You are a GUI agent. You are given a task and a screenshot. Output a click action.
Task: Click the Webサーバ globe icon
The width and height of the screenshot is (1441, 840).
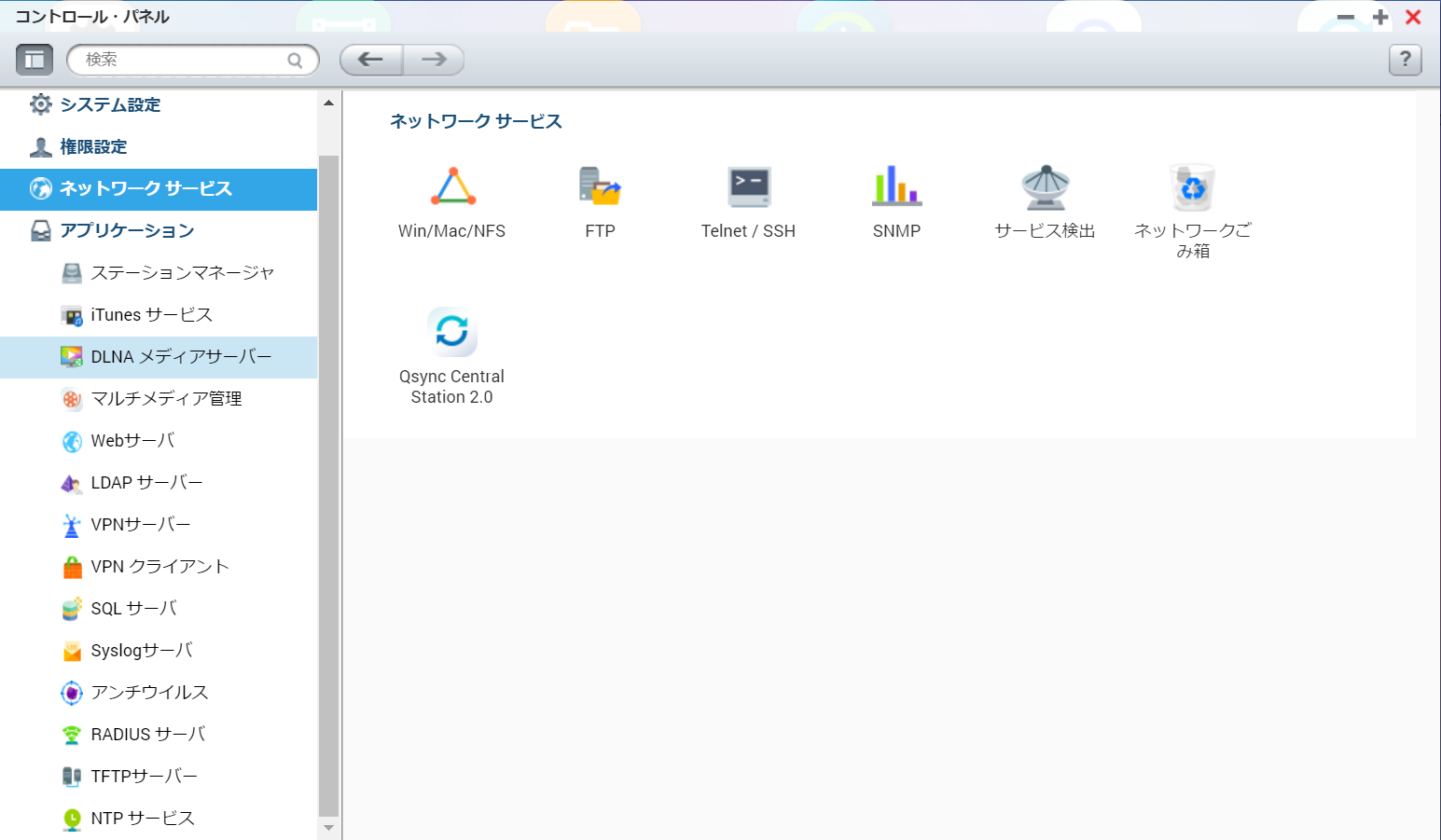coord(72,441)
